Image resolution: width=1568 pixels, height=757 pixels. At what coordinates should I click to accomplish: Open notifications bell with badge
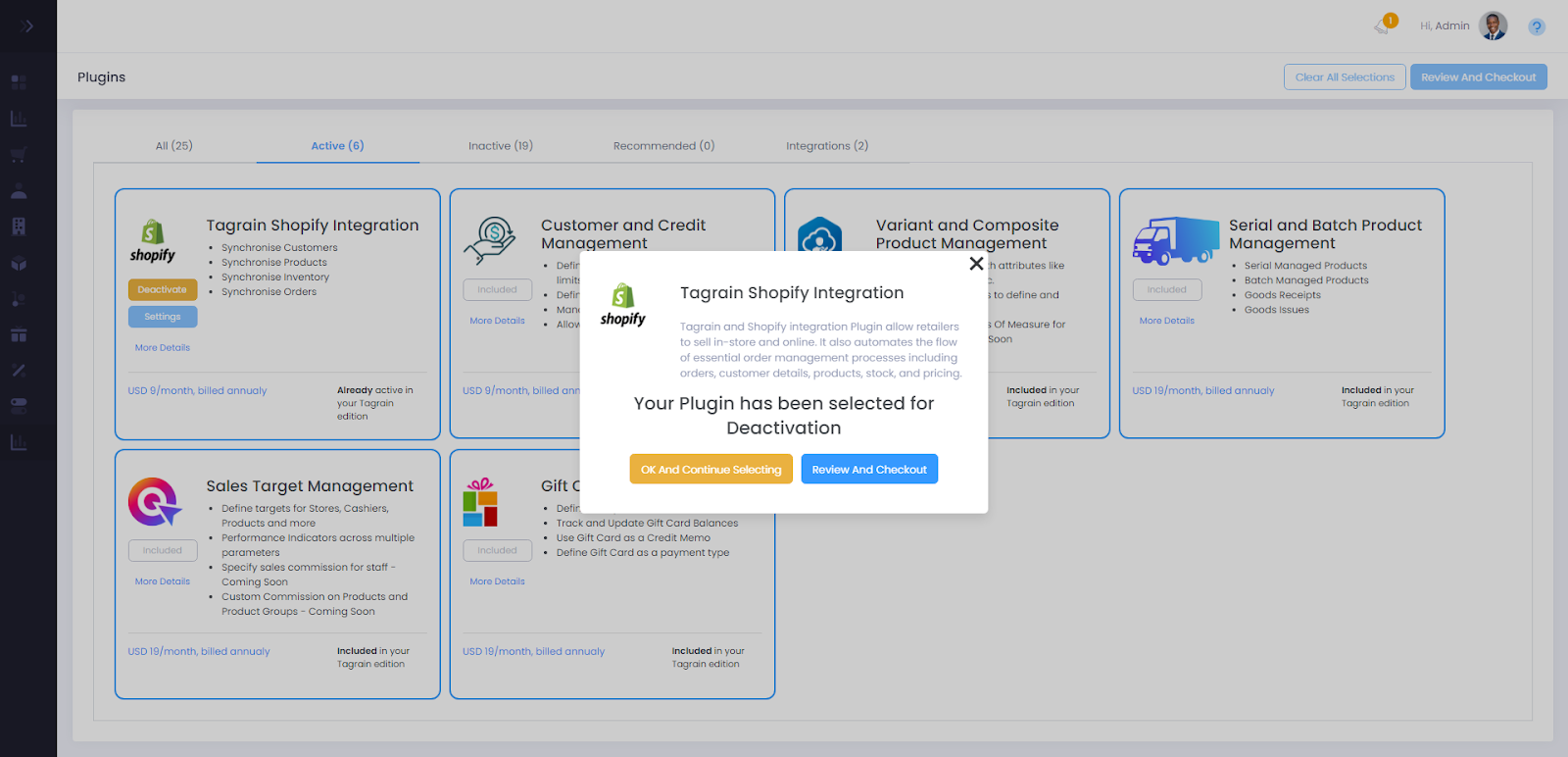1384,25
